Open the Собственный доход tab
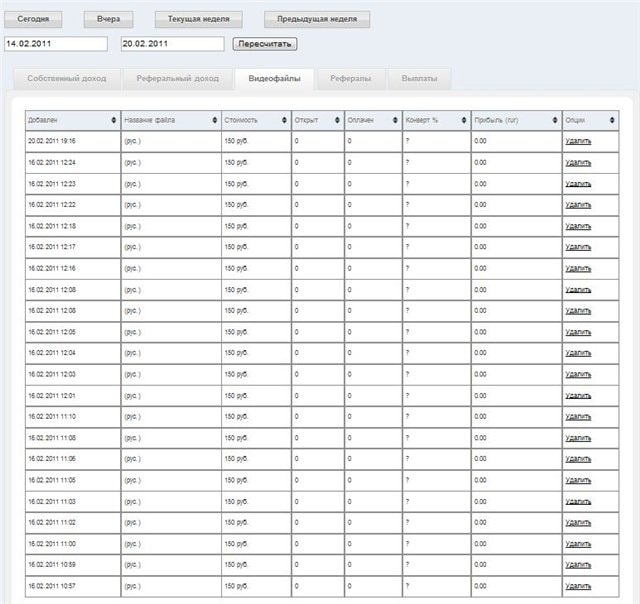Image resolution: width=640 pixels, height=604 pixels. (x=67, y=78)
